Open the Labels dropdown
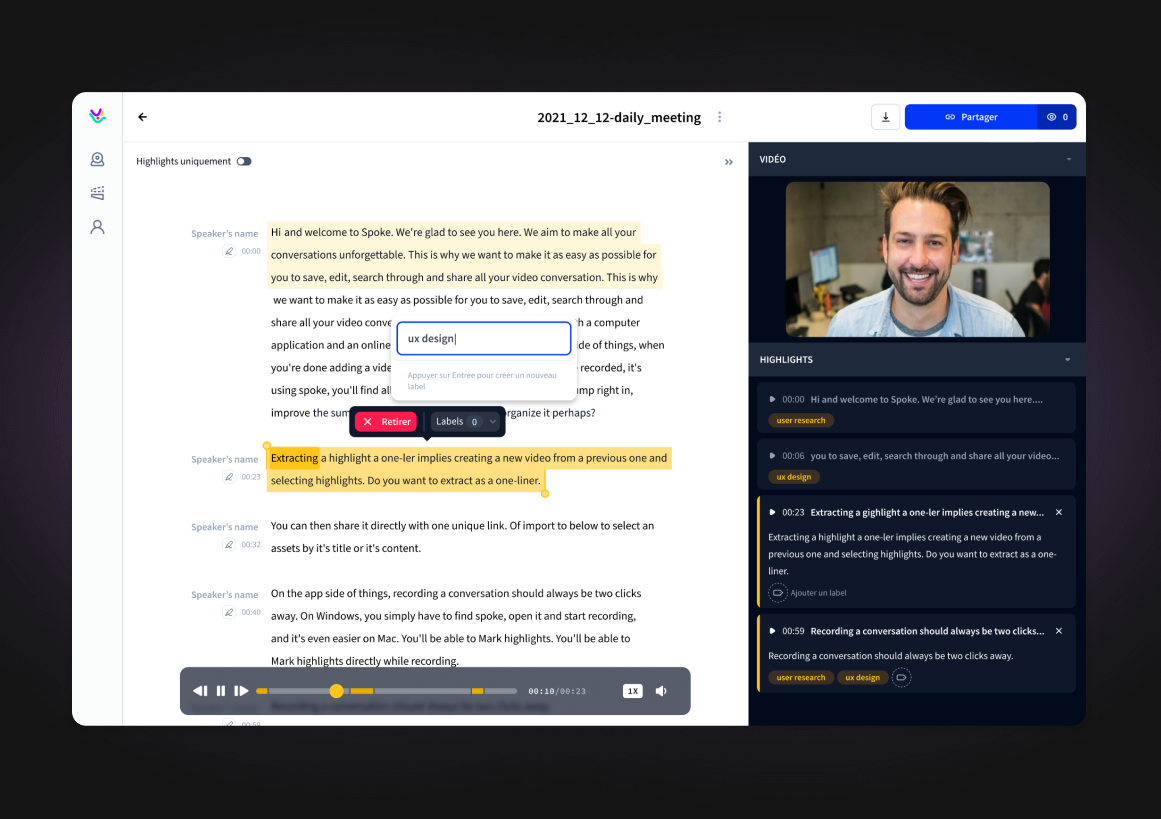This screenshot has height=819, width=1161. pyautogui.click(x=466, y=421)
